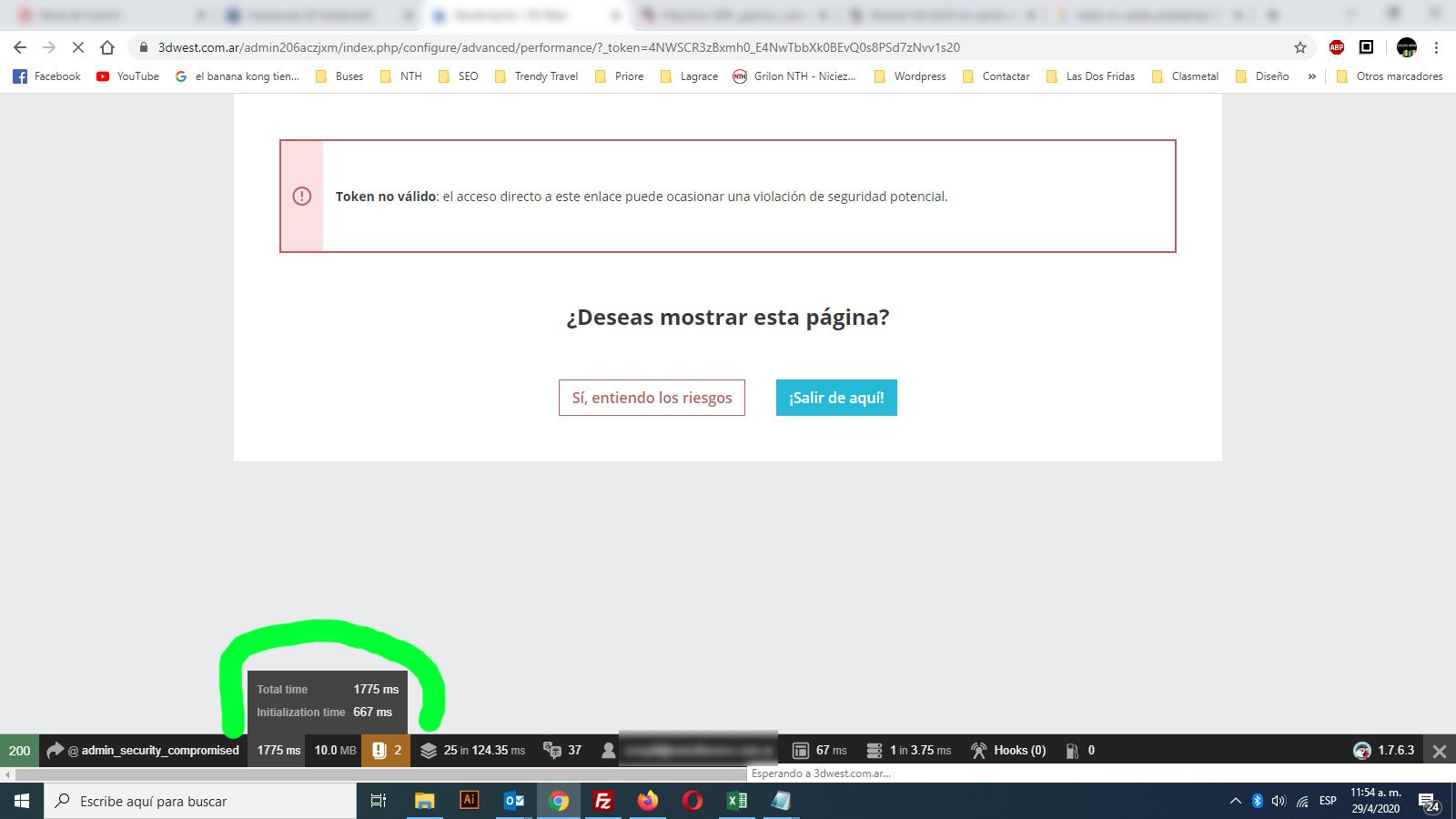This screenshot has width=1456, height=819.
Task: Click the 'Total time' row in tooltip
Action: (x=328, y=690)
